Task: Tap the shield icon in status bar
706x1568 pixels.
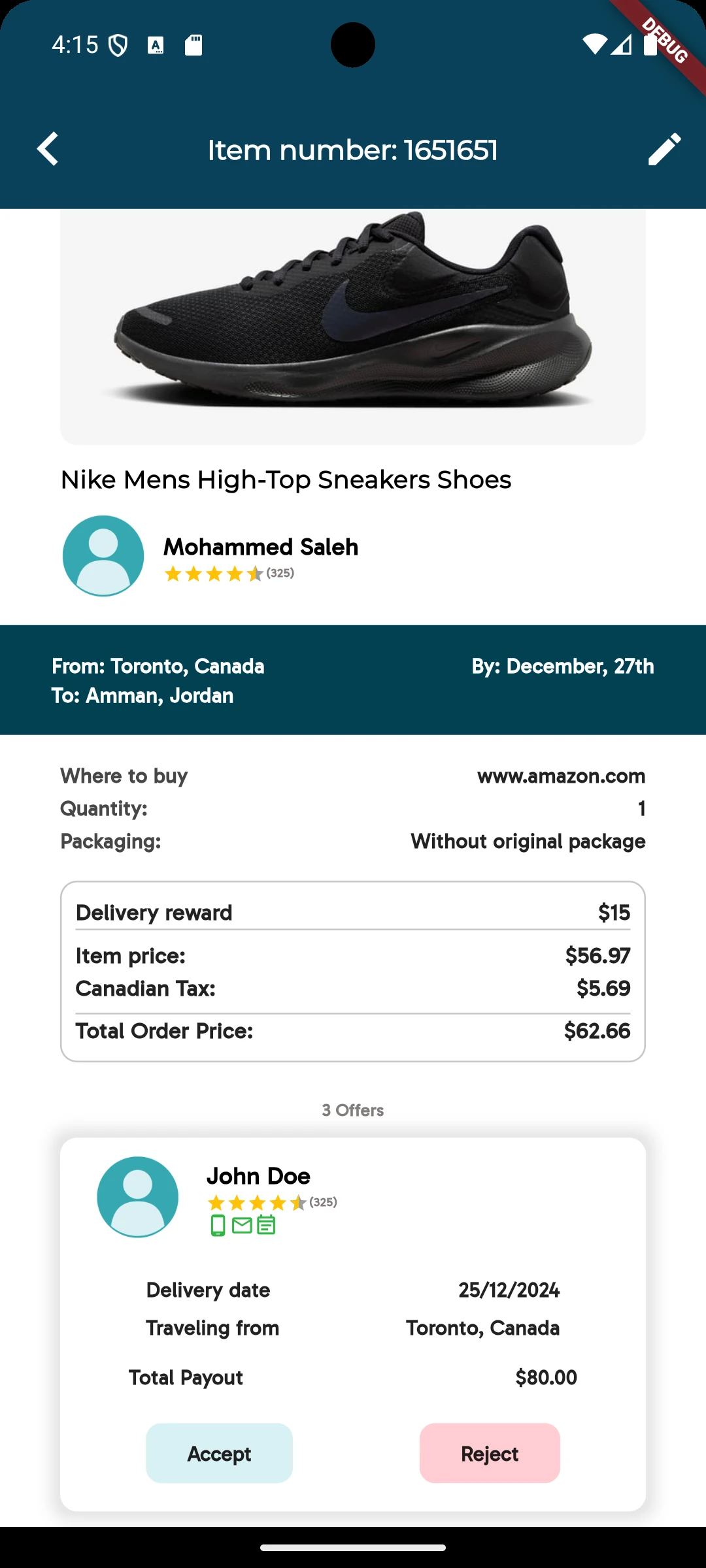Action: click(x=118, y=45)
